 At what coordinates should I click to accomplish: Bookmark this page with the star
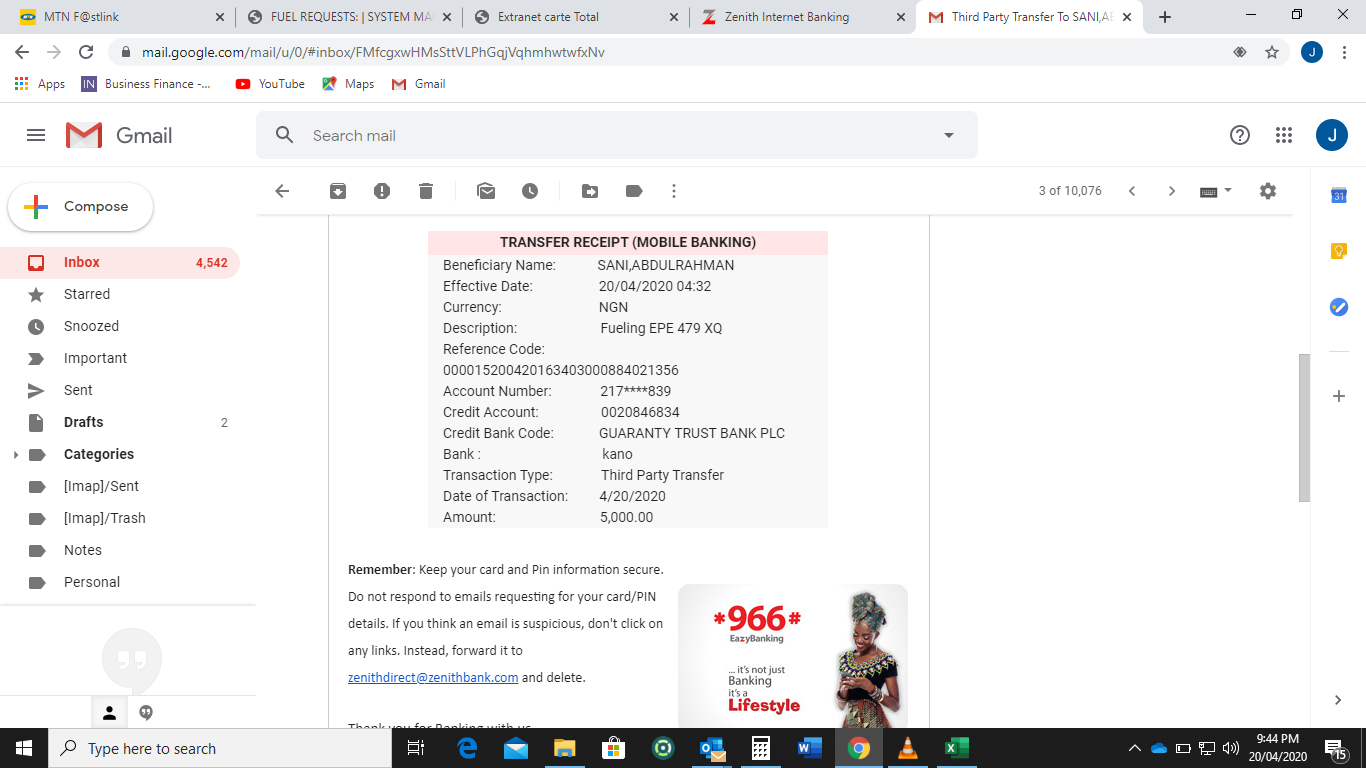[1272, 52]
